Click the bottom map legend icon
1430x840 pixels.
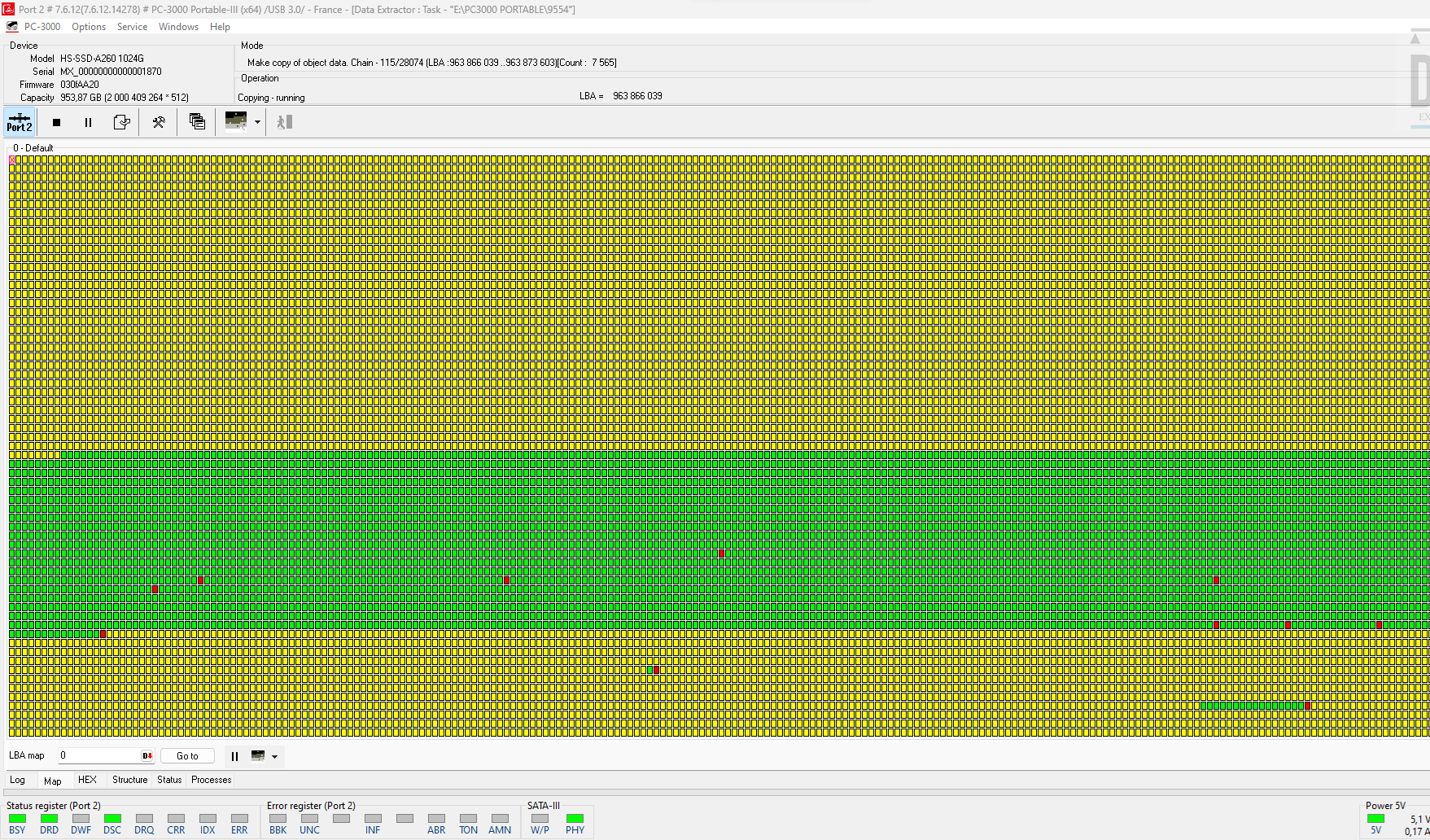coord(258,756)
